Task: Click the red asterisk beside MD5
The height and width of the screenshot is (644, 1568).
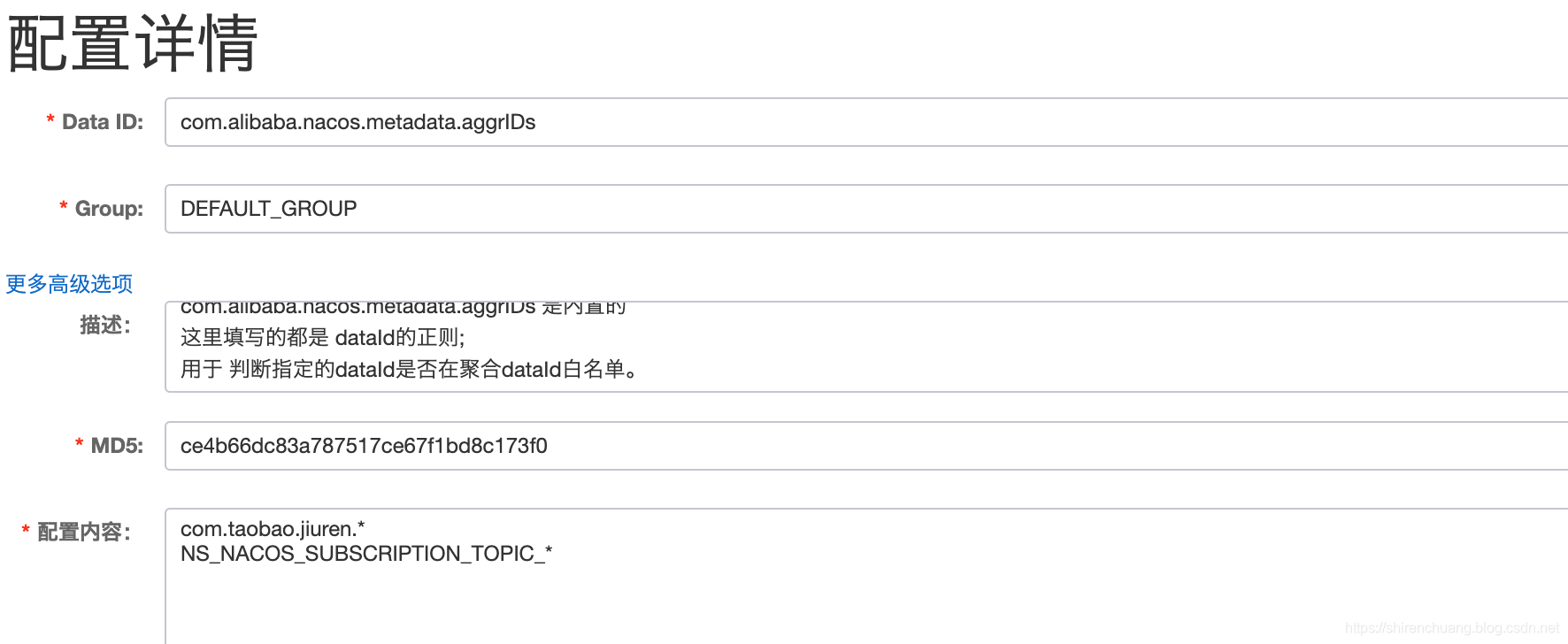Action: 80,444
